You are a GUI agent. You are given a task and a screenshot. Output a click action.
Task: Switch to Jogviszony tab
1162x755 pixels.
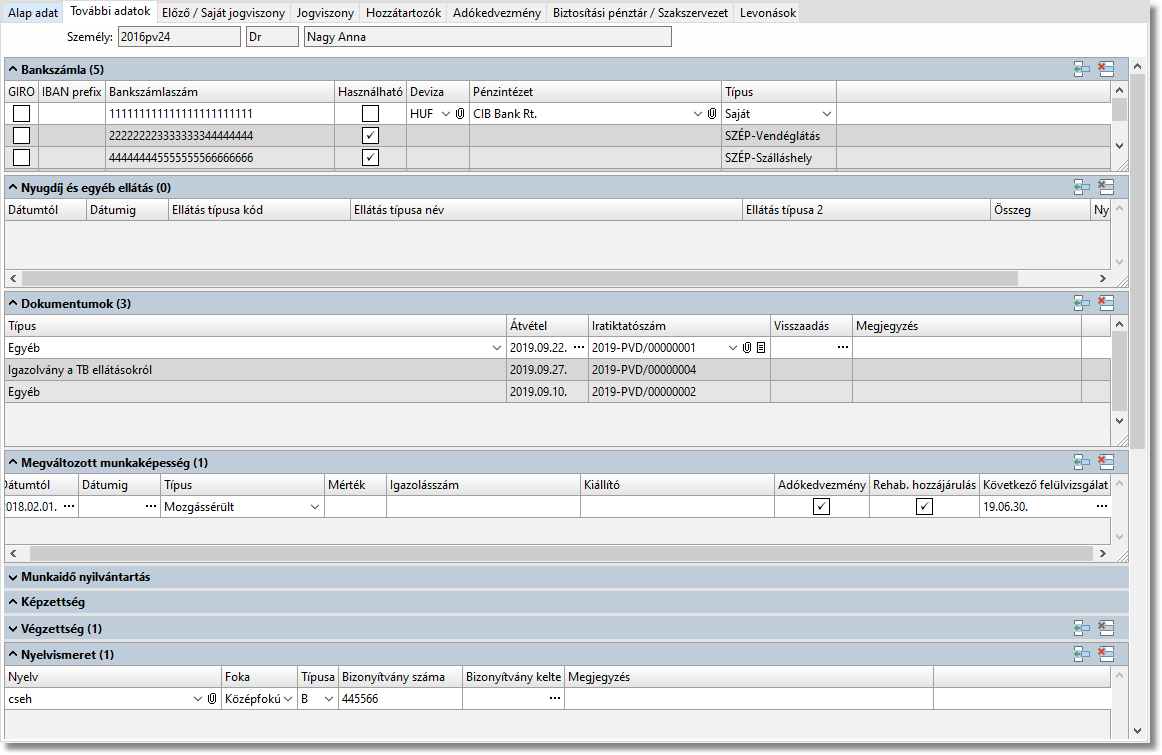click(325, 13)
